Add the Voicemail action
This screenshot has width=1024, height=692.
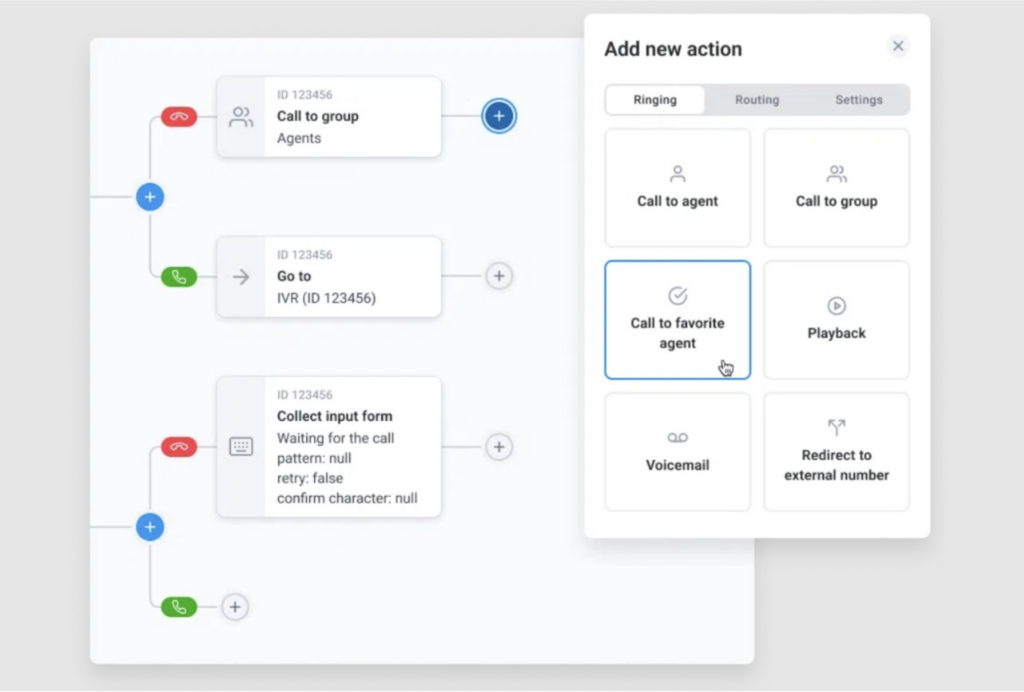(x=677, y=452)
